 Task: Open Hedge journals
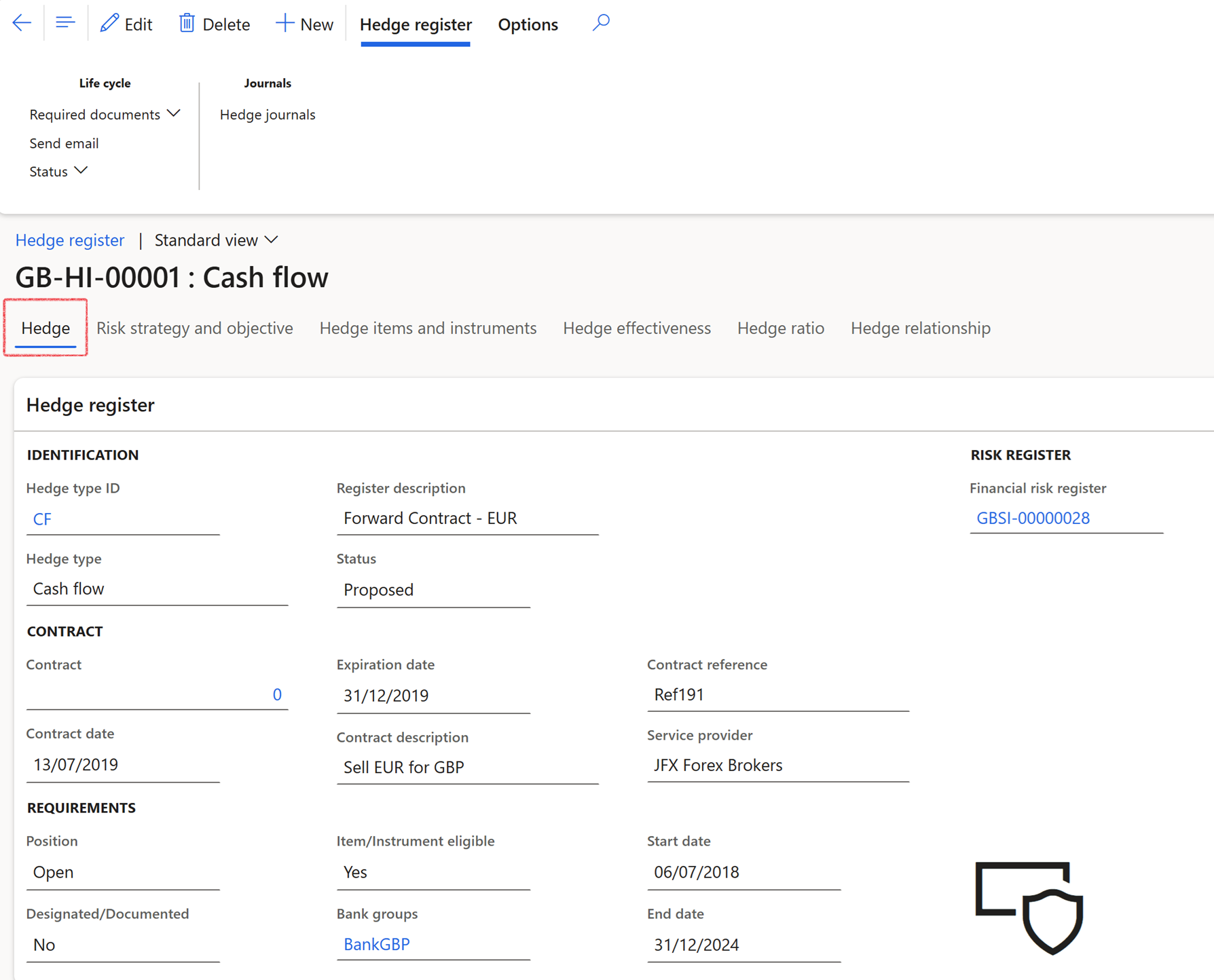(268, 114)
